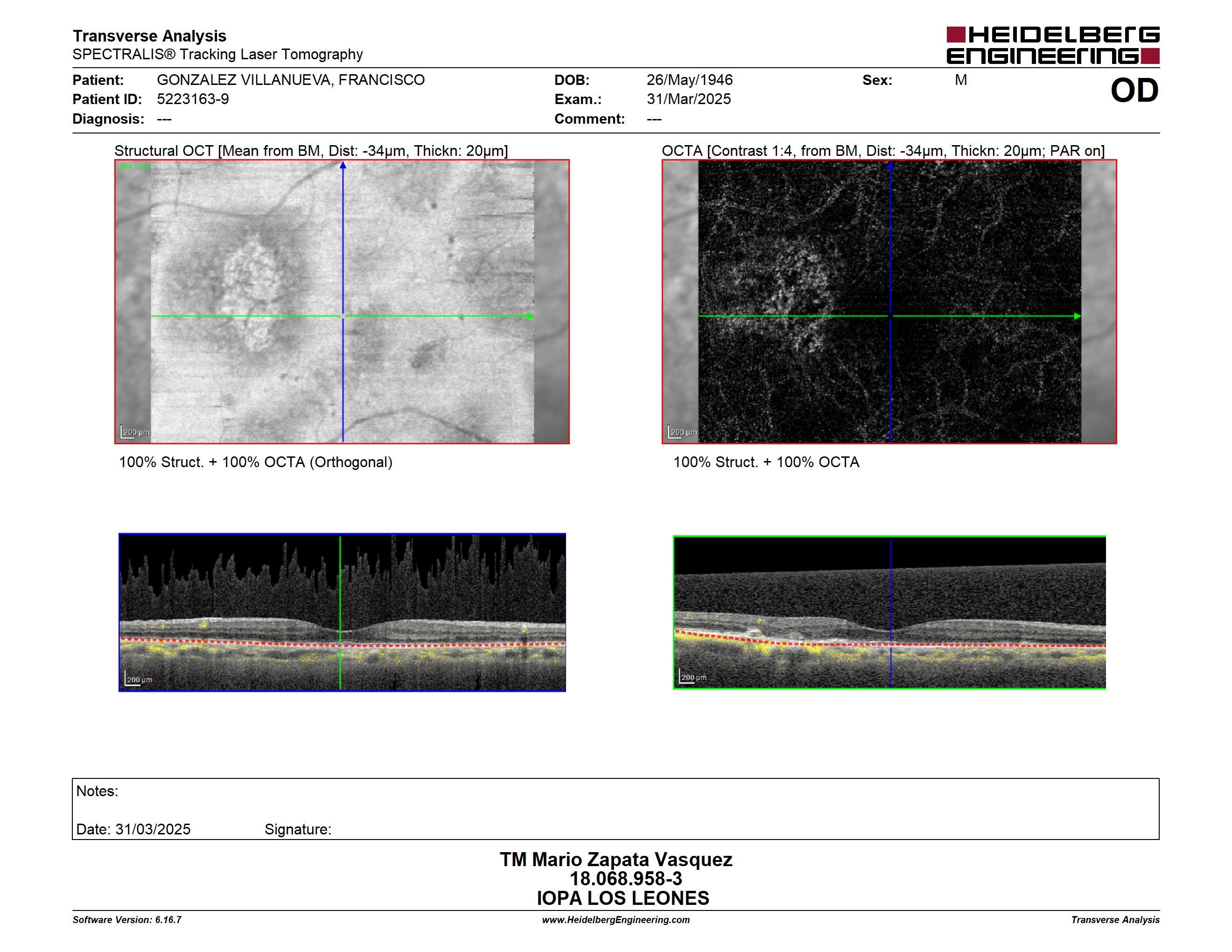This screenshot has height=952, width=1232.
Task: Open the www.HeidelbergEngineering.com link
Action: pos(616,920)
